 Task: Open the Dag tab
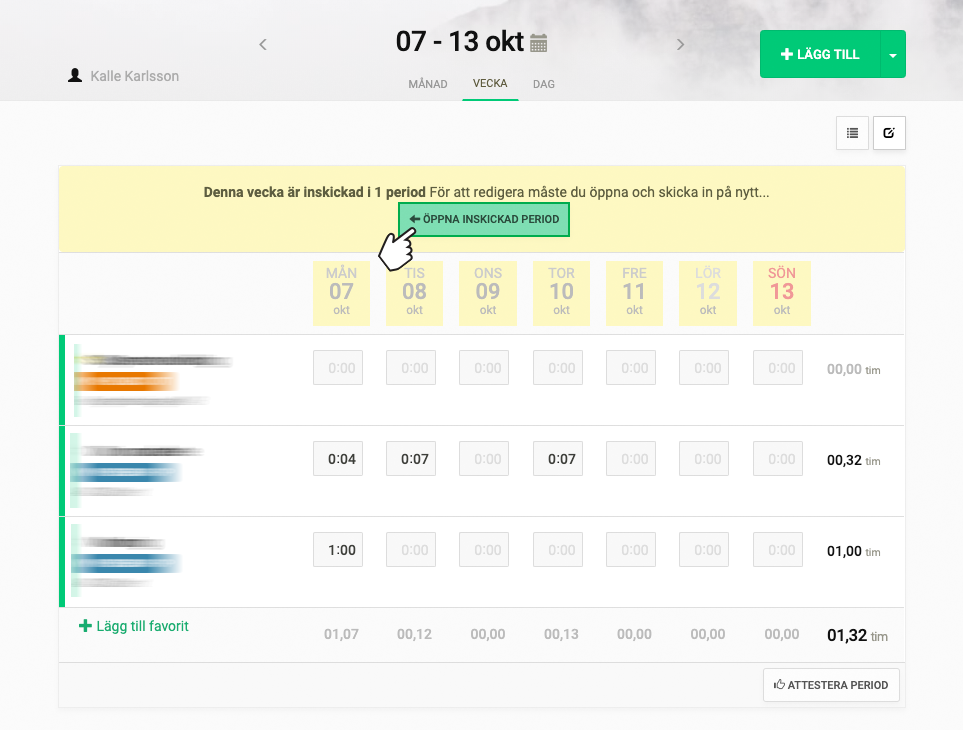click(x=544, y=84)
